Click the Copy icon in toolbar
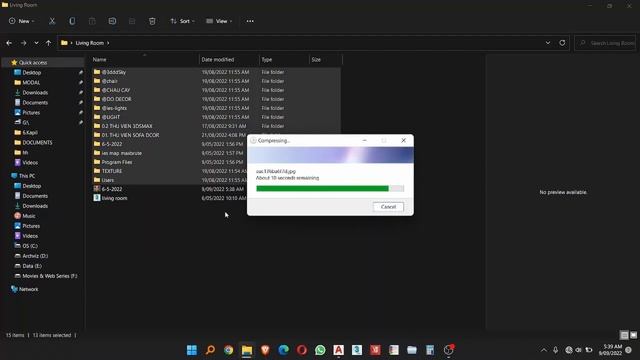 coord(72,21)
